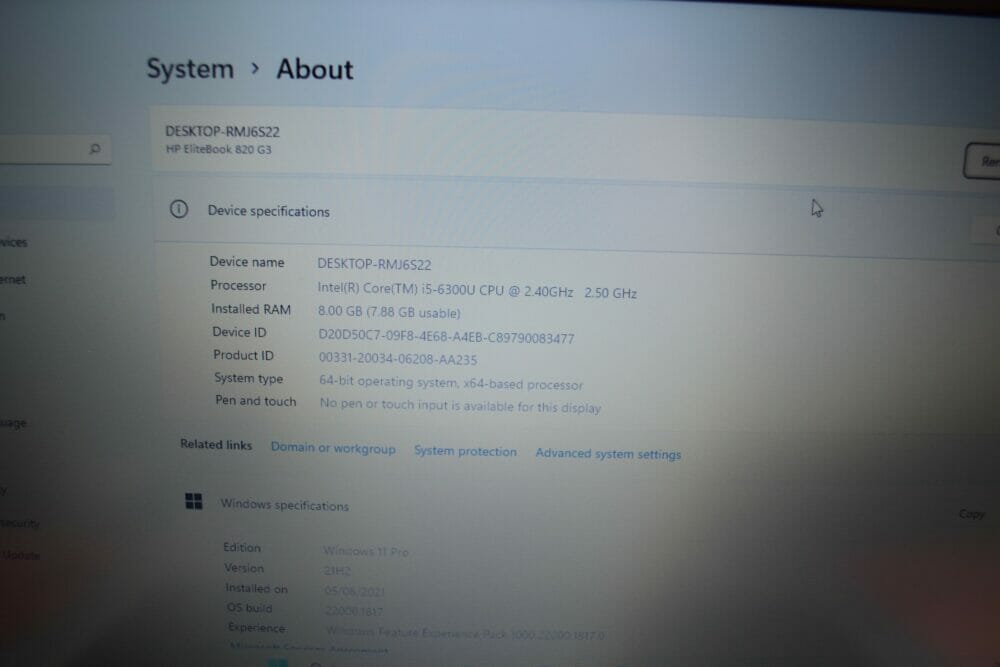Click the OS build label
Image resolution: width=1000 pixels, height=667 pixels.
[249, 608]
